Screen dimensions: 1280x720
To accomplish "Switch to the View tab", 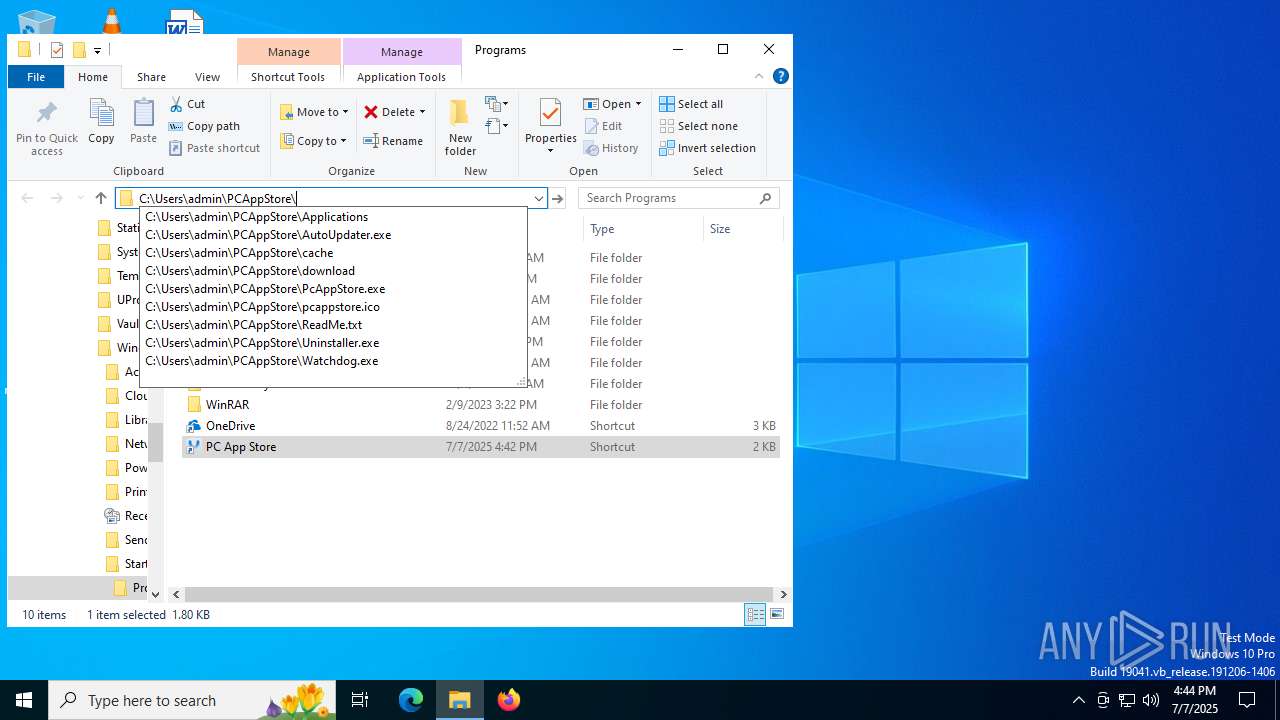I will click(x=207, y=77).
